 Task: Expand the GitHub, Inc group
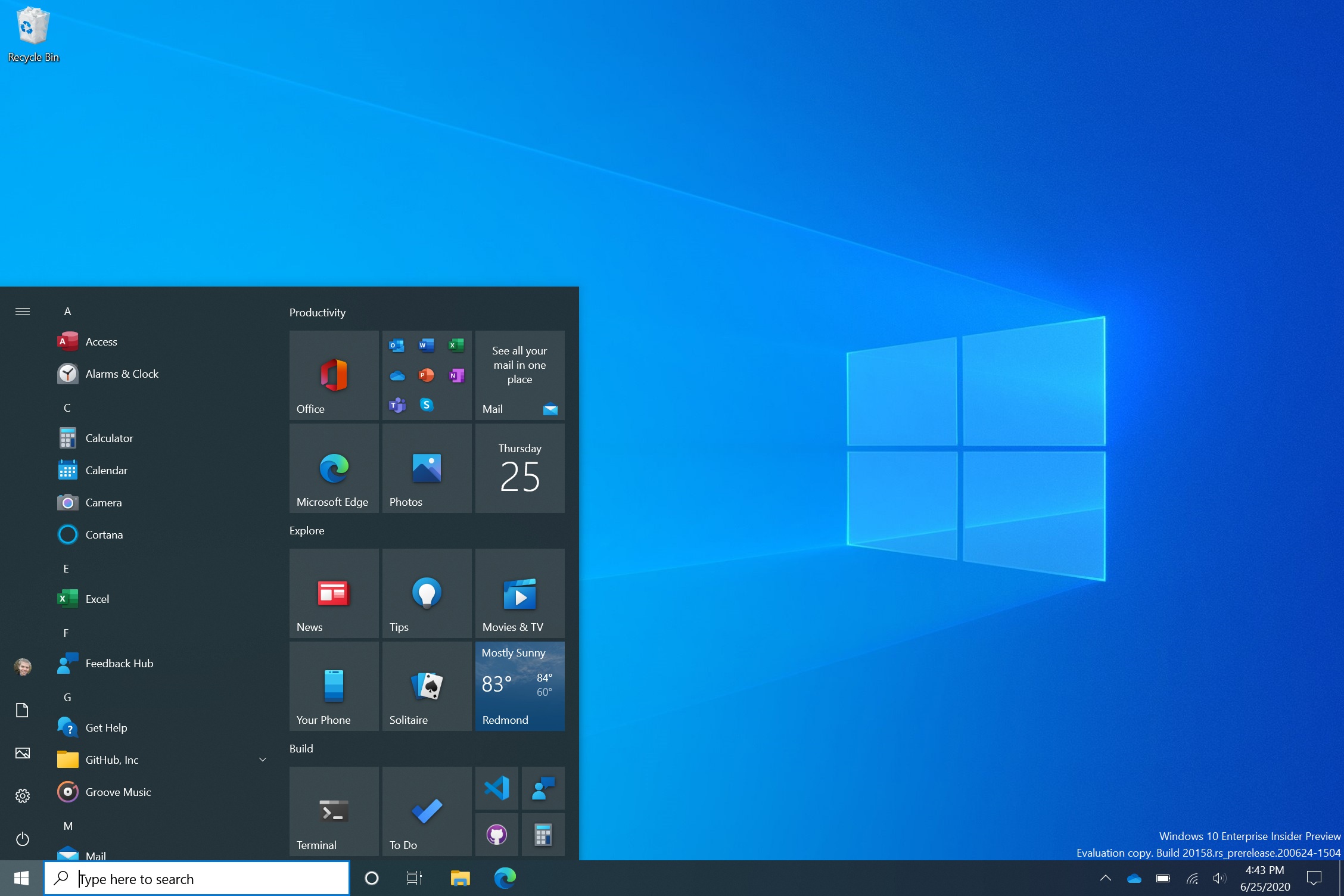(262, 759)
